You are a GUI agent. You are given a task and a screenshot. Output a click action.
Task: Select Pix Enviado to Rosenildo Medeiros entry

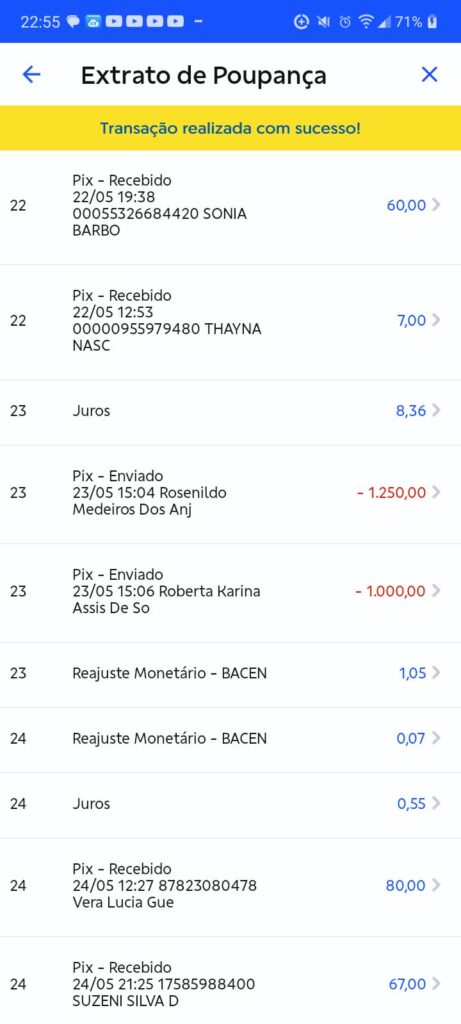click(x=230, y=493)
